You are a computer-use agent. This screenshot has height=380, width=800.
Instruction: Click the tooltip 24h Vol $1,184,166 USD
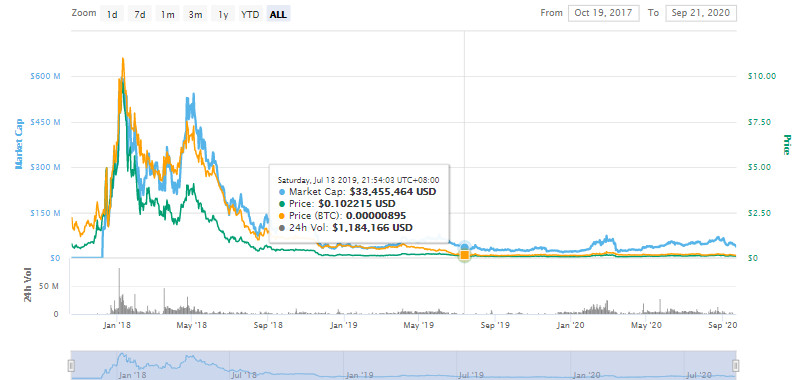pos(372,227)
